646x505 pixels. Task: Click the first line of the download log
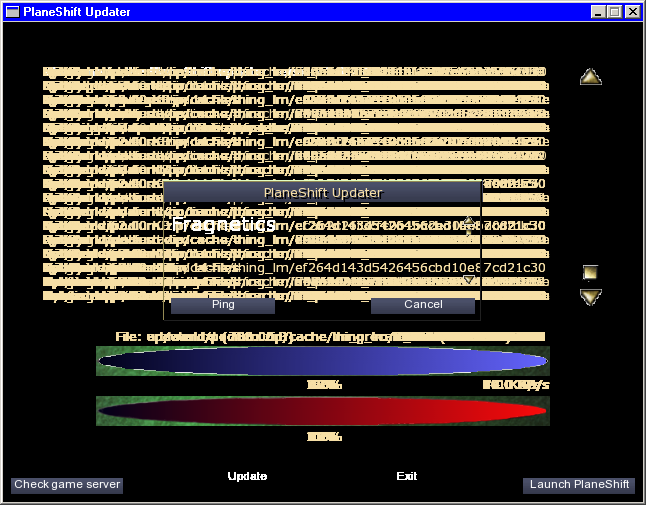[295, 72]
